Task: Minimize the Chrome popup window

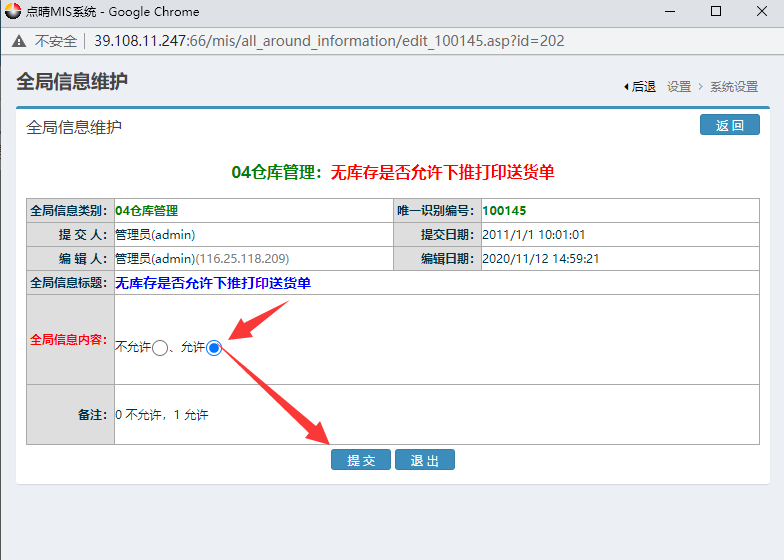Action: click(669, 12)
